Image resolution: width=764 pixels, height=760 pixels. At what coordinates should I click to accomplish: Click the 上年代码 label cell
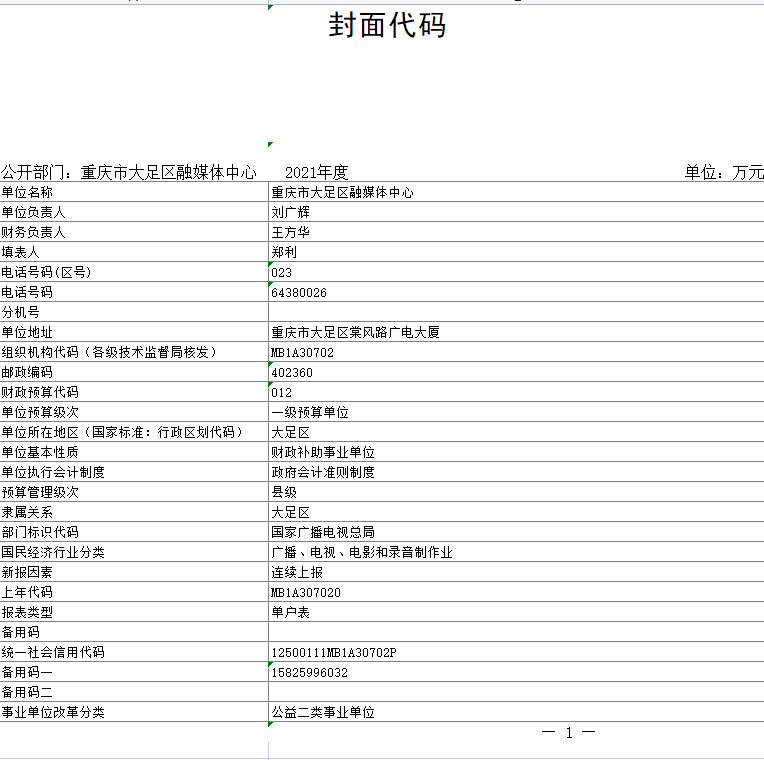[134, 591]
